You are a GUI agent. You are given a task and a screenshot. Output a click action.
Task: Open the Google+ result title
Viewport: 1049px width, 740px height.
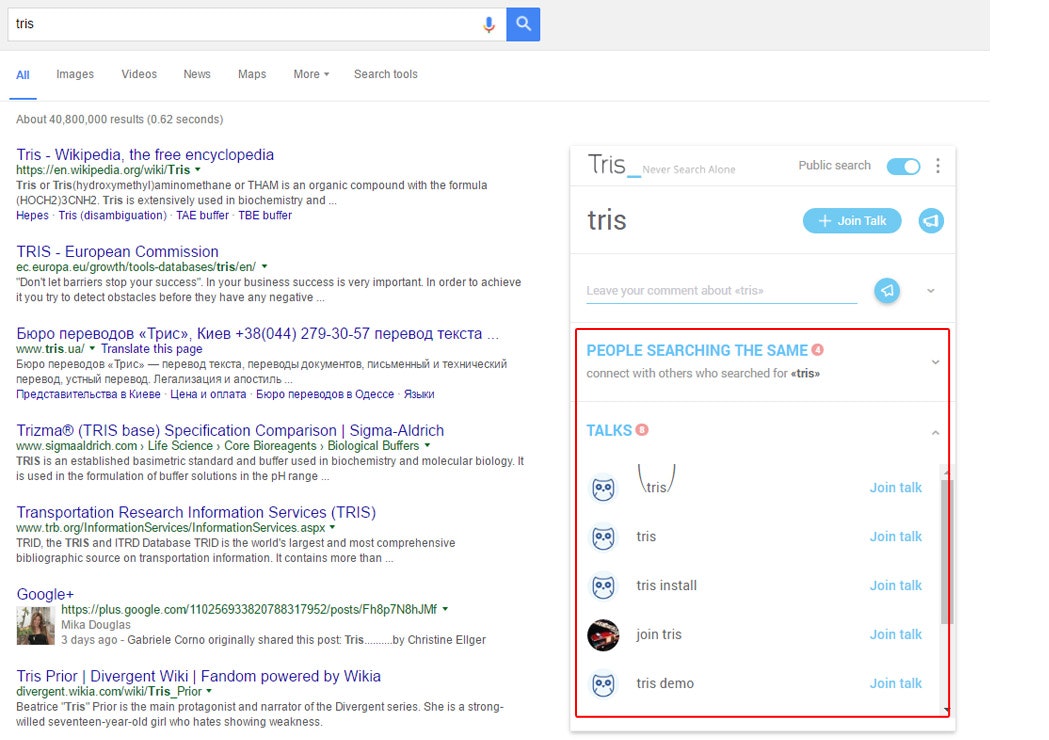click(45, 594)
